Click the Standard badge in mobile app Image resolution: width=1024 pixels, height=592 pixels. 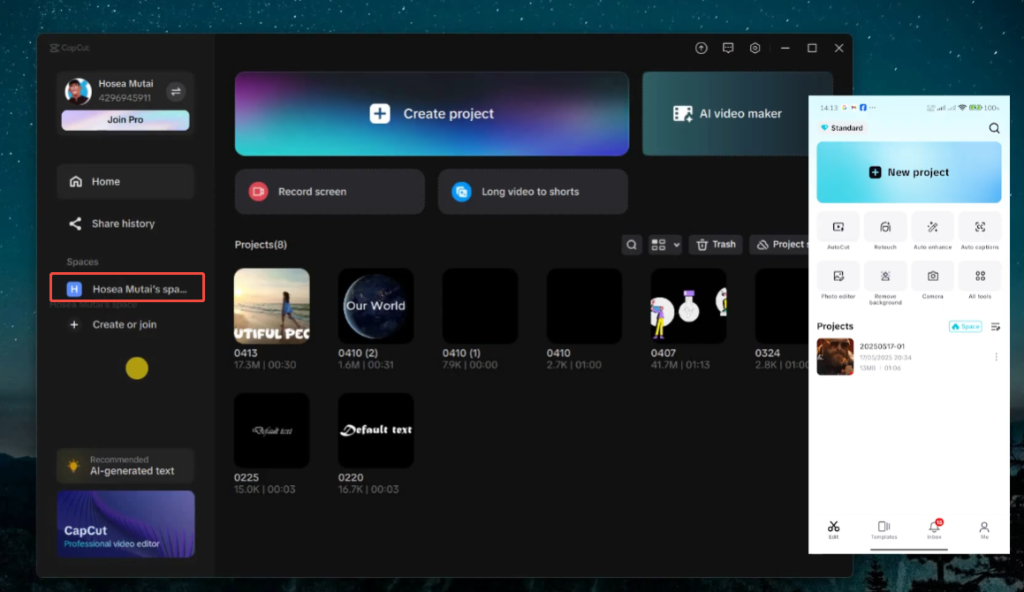[842, 128]
